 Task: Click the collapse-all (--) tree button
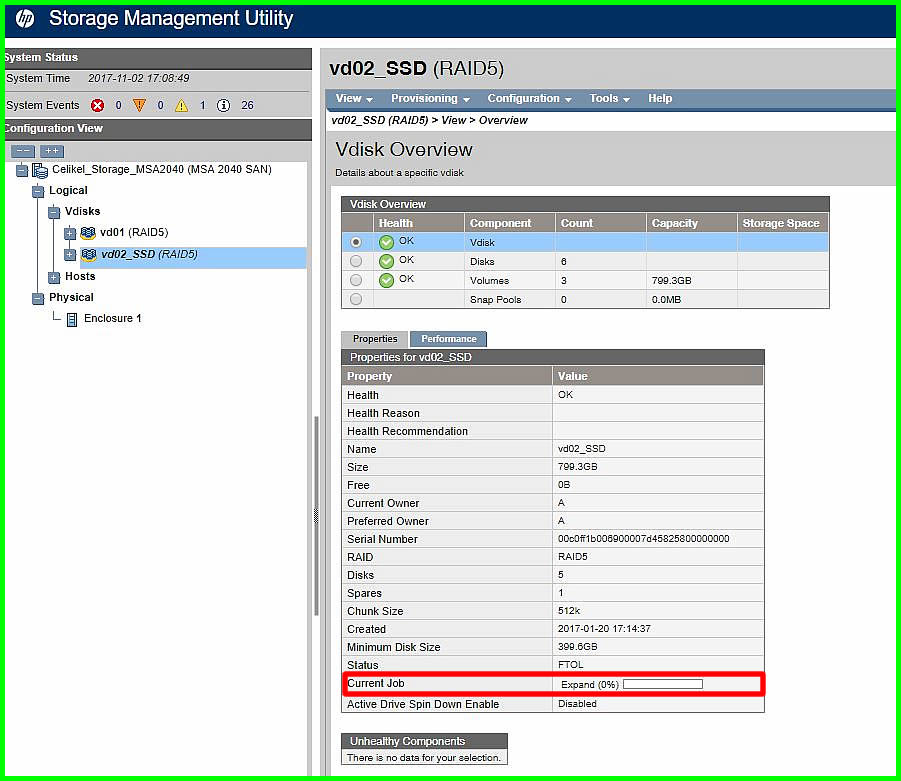pyautogui.click(x=23, y=151)
